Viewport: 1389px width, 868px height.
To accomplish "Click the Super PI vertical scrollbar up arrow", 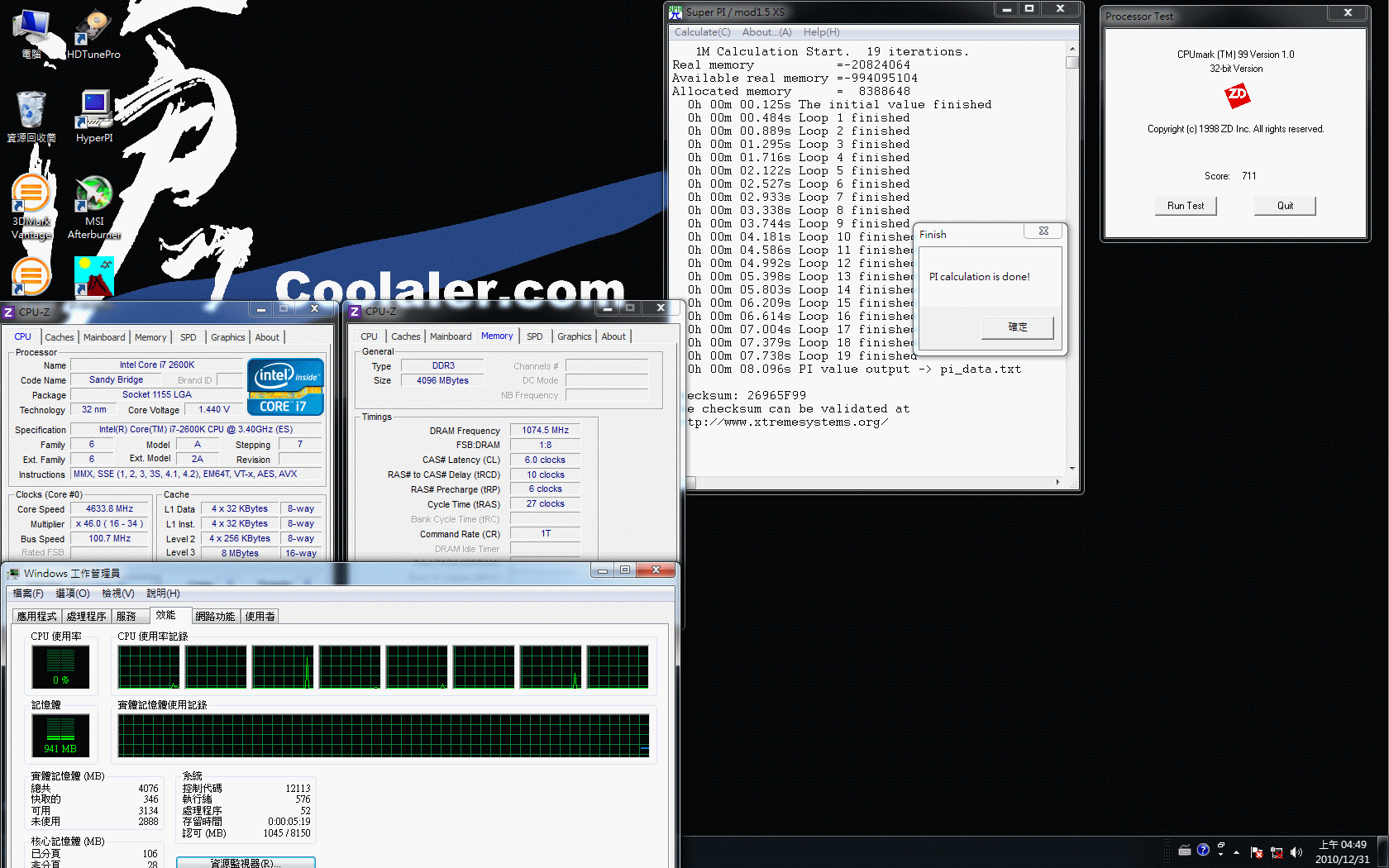I will pos(1072,50).
